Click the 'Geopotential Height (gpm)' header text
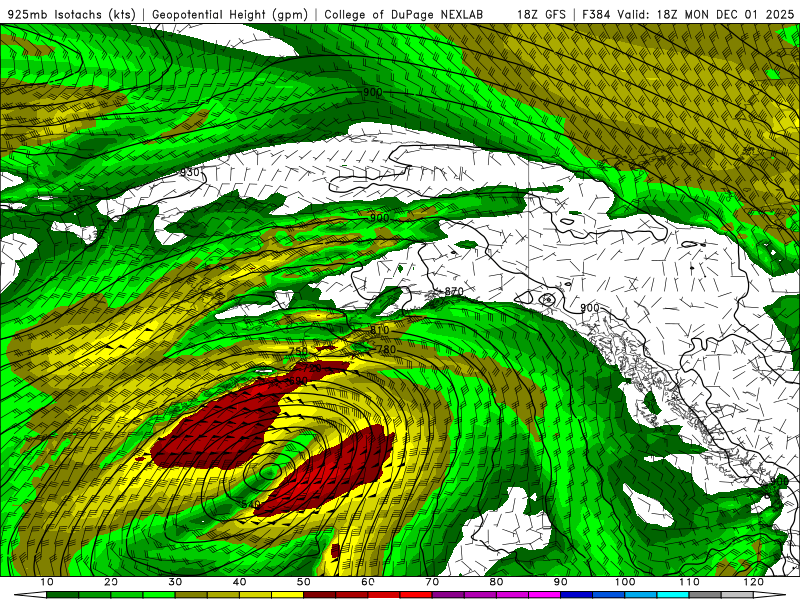The width and height of the screenshot is (800, 600). point(230,14)
